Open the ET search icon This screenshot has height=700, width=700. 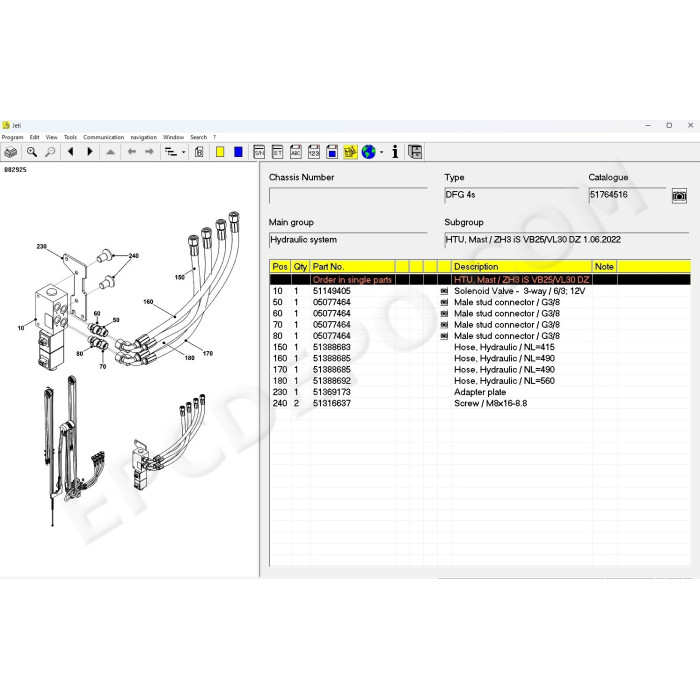point(277,152)
